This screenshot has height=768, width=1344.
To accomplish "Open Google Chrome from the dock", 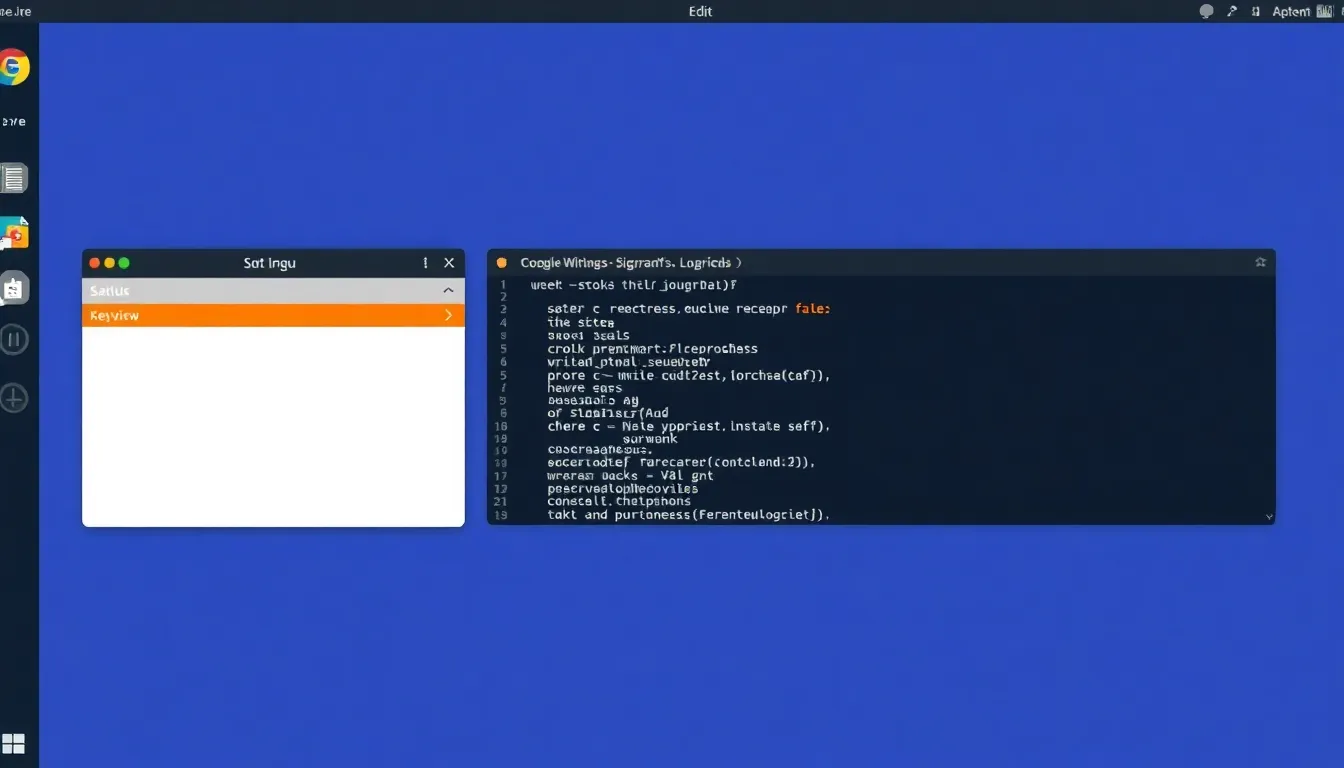I will 12,68.
